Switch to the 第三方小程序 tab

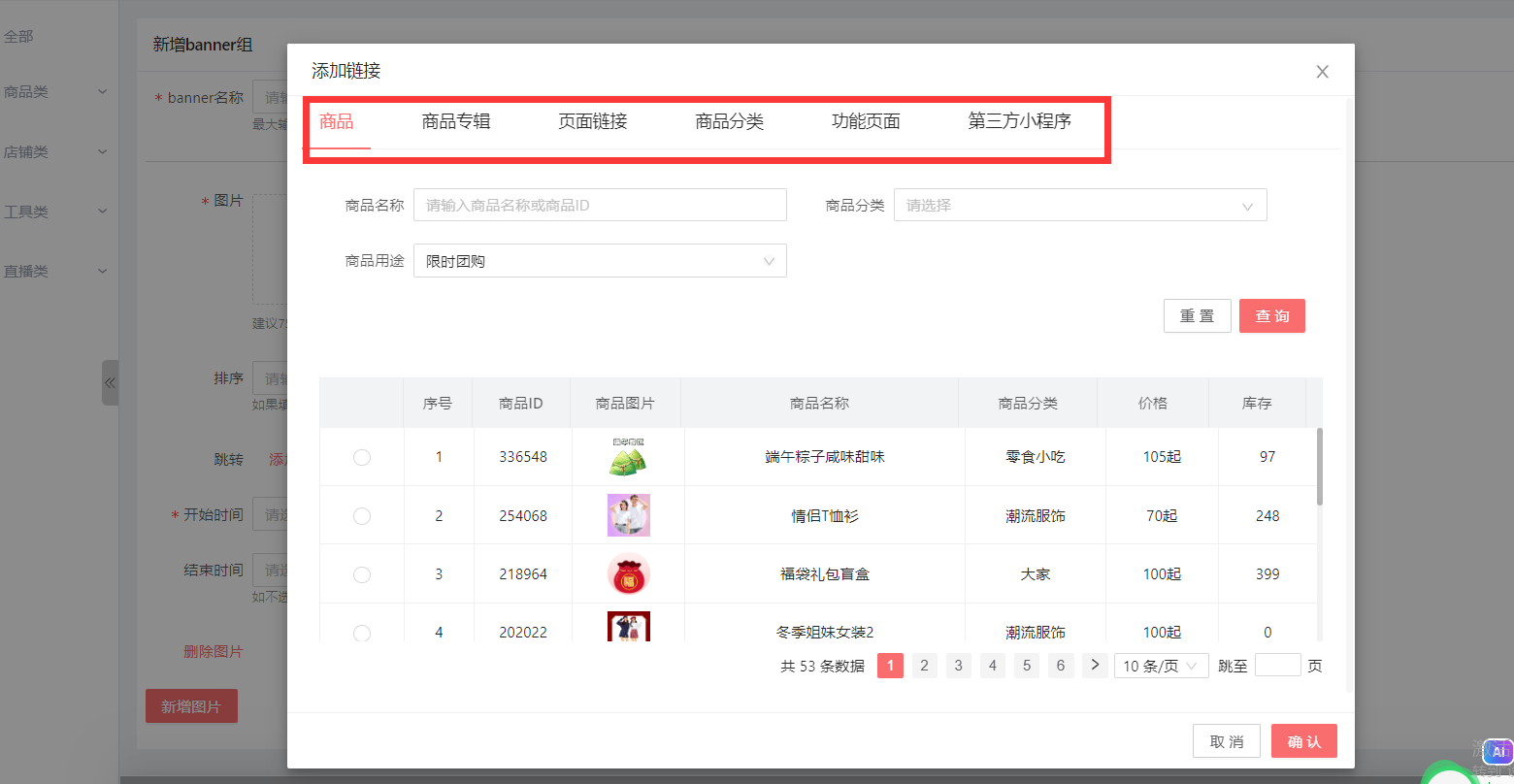pyautogui.click(x=1019, y=122)
